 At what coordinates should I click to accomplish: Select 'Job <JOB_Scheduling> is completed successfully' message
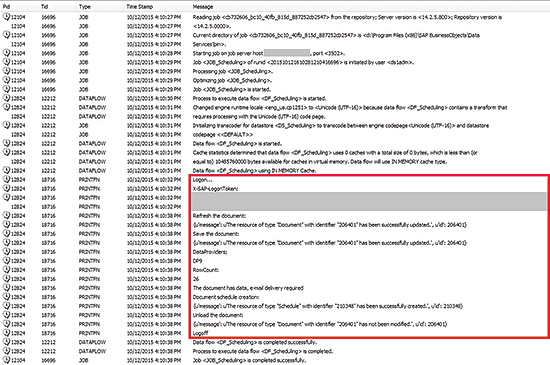pos(249,360)
